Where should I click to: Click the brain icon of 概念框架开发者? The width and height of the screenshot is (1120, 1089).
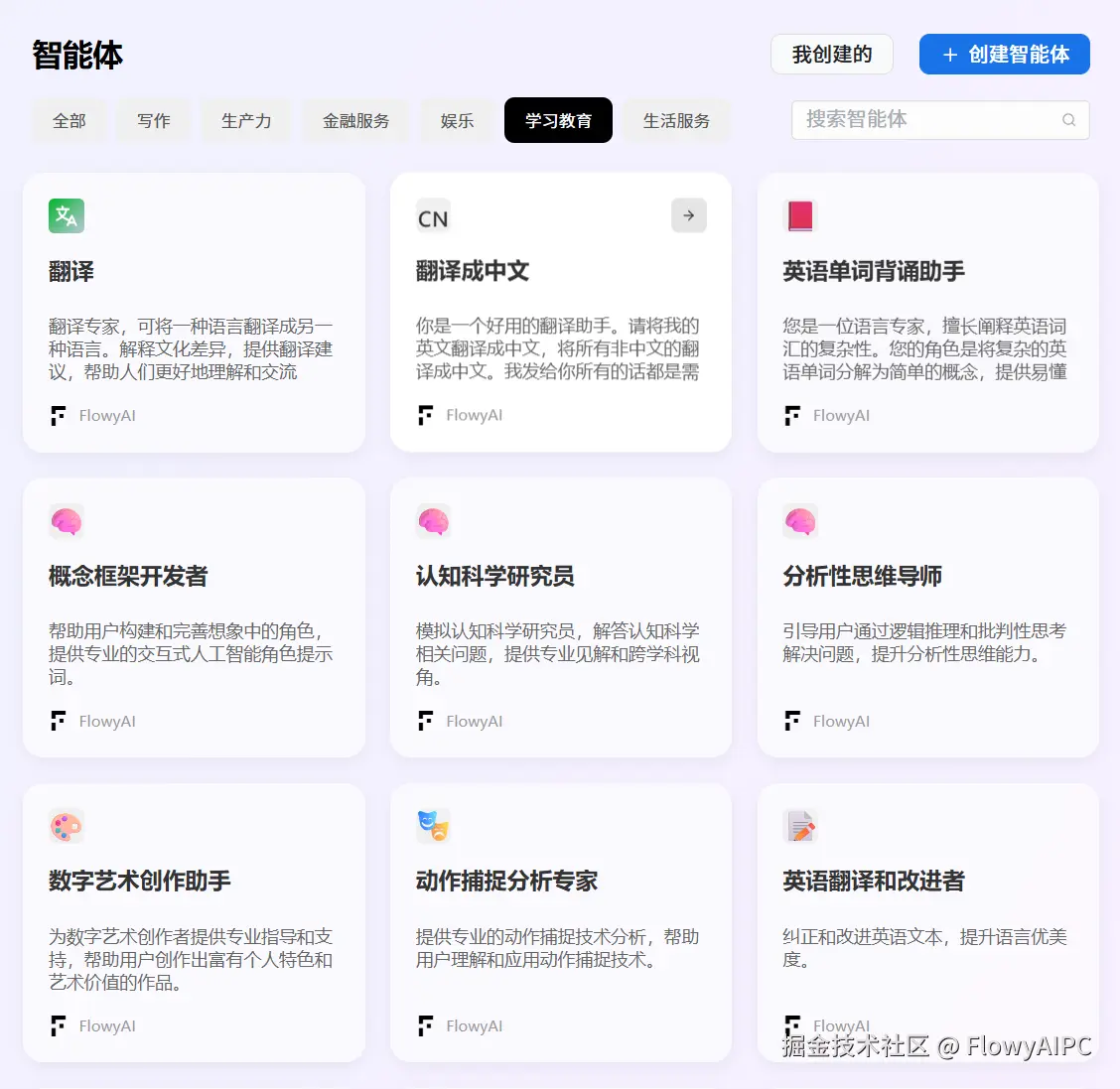[67, 521]
